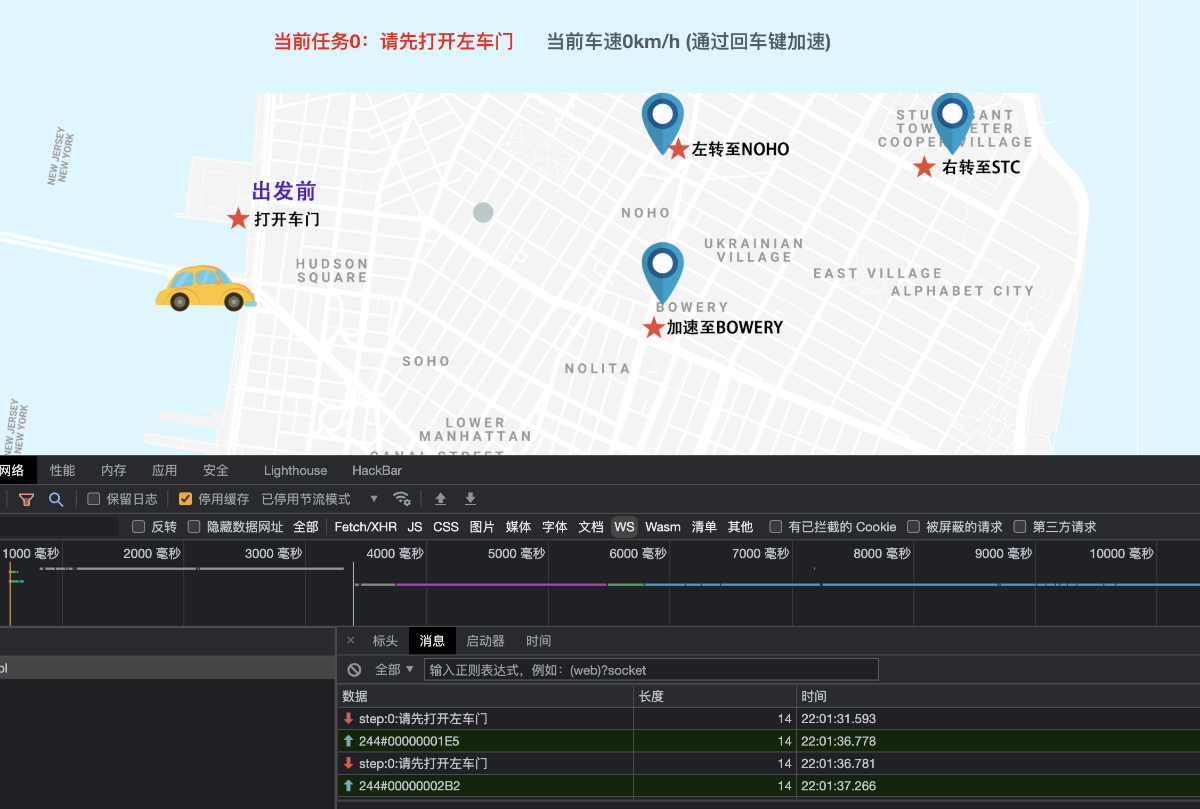Click the red filter funnel icon
Image resolution: width=1200 pixels, height=809 pixels.
(x=27, y=499)
